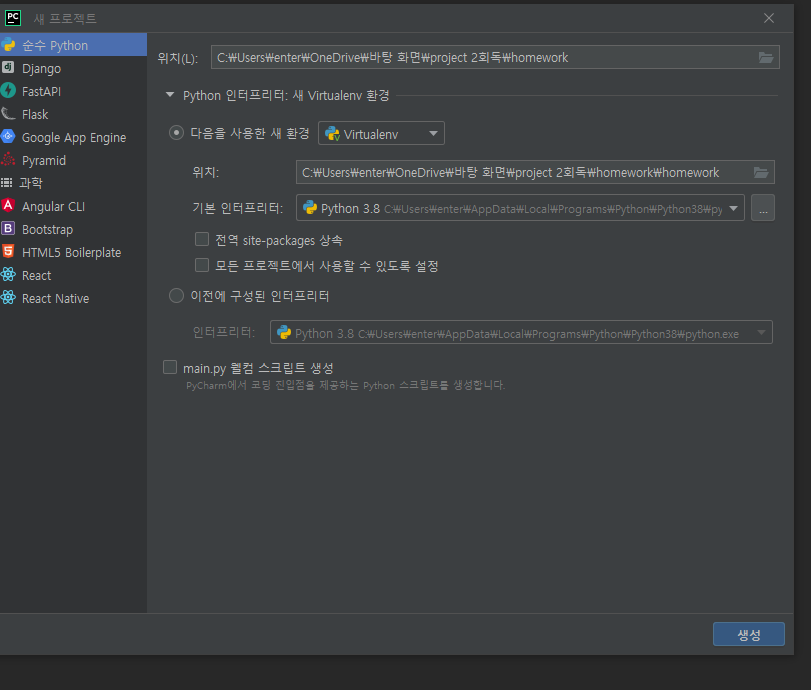Click the Pyramid red icon

click(x=8, y=159)
